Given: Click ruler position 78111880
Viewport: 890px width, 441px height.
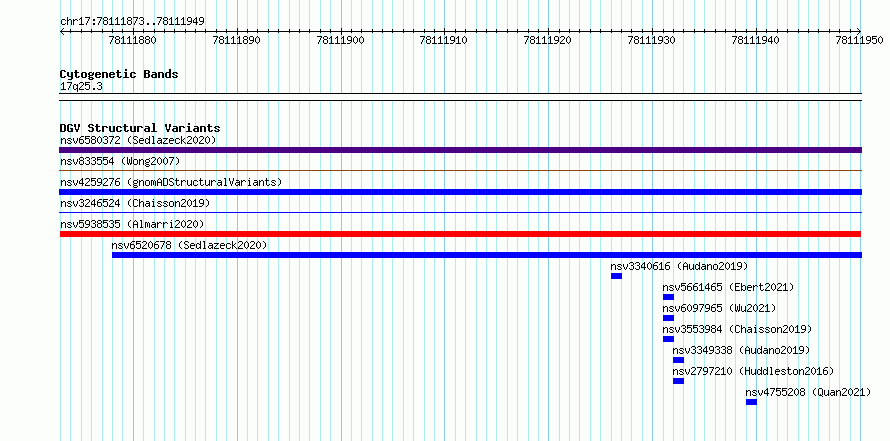Looking at the screenshot, I should click(x=132, y=40).
